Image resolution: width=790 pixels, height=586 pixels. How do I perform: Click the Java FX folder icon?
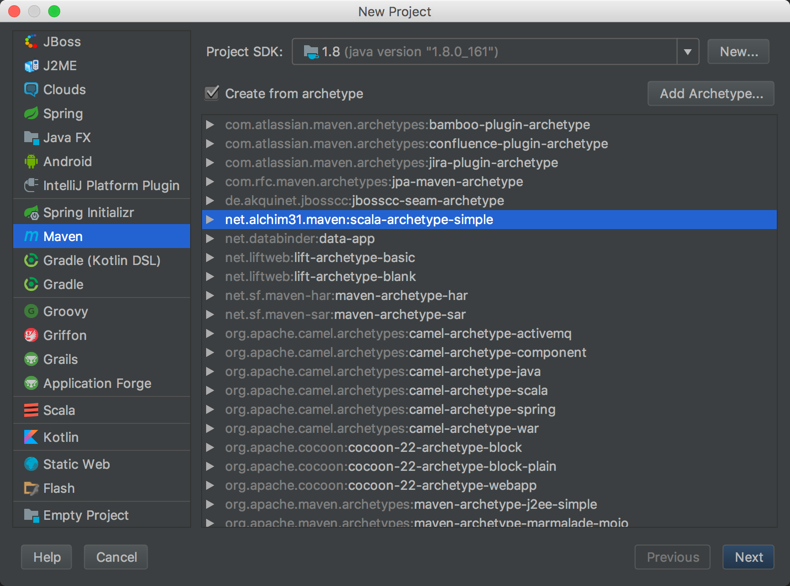pos(31,138)
